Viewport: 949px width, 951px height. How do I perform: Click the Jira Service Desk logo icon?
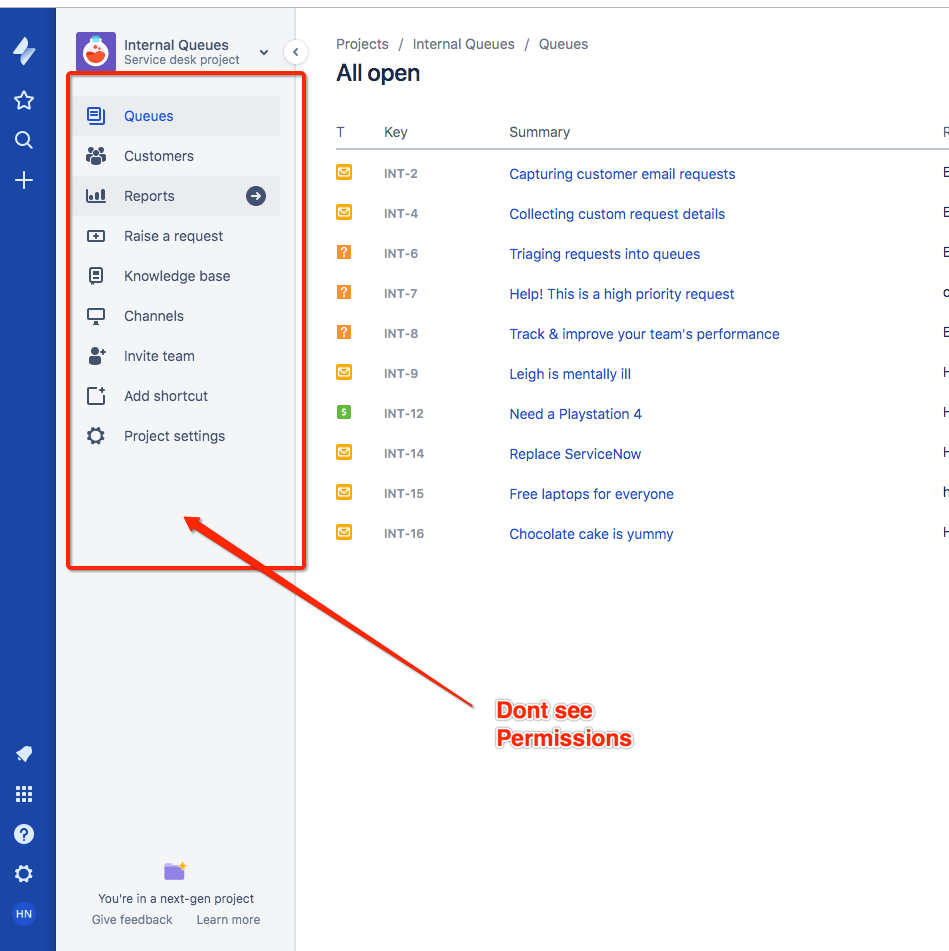pyautogui.click(x=24, y=51)
